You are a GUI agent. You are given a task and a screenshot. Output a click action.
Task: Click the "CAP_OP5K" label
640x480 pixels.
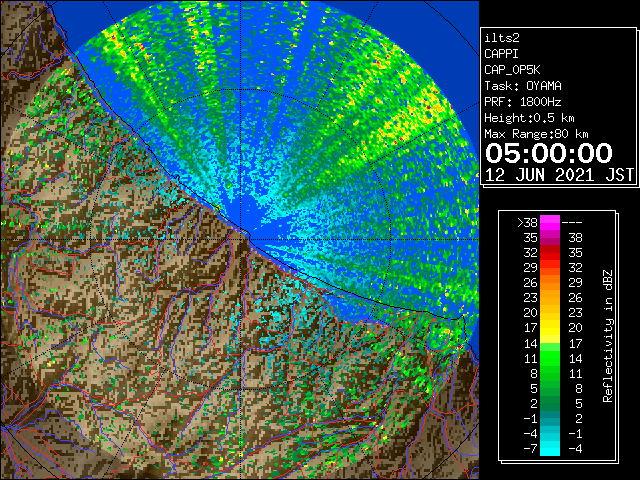[x=512, y=70]
